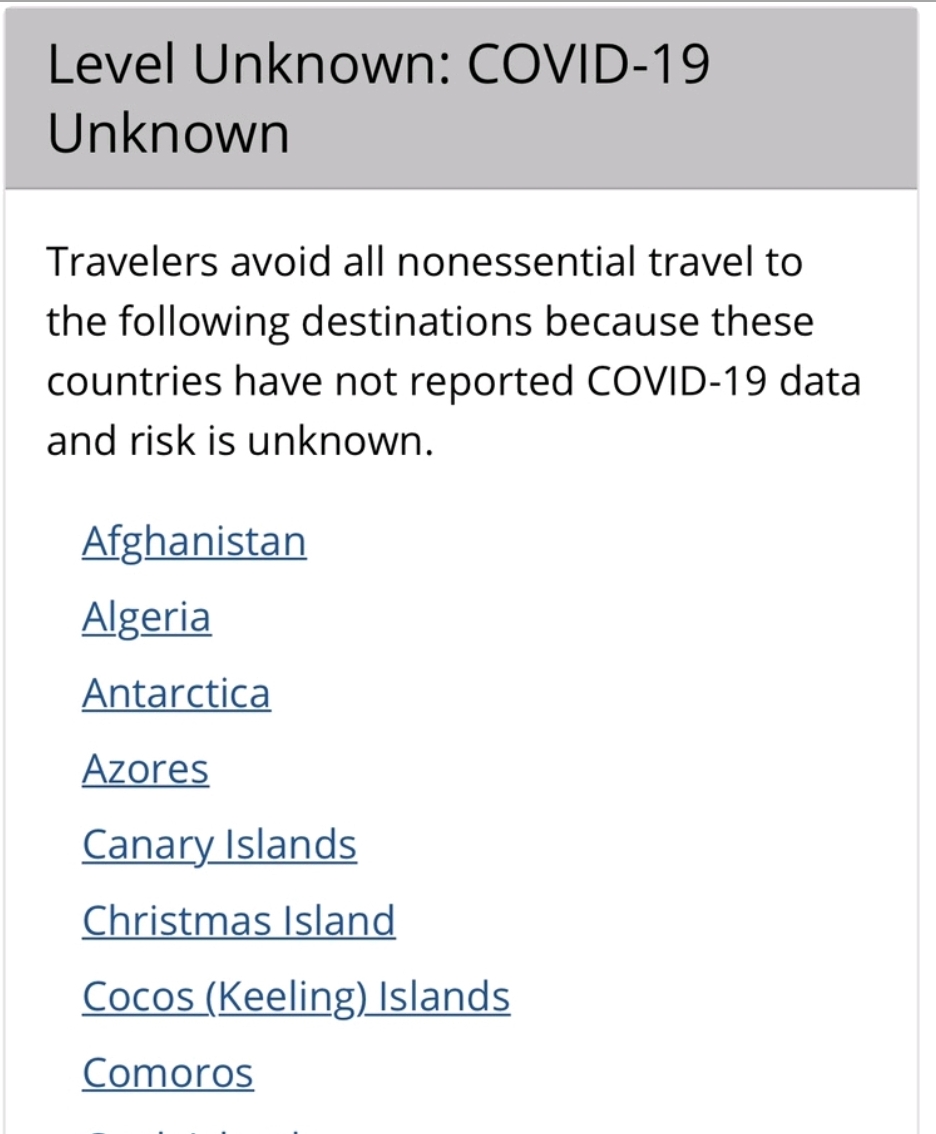Click the word 'countries' in the paragraph
Viewport: 936px width, 1134px height.
tap(135, 381)
